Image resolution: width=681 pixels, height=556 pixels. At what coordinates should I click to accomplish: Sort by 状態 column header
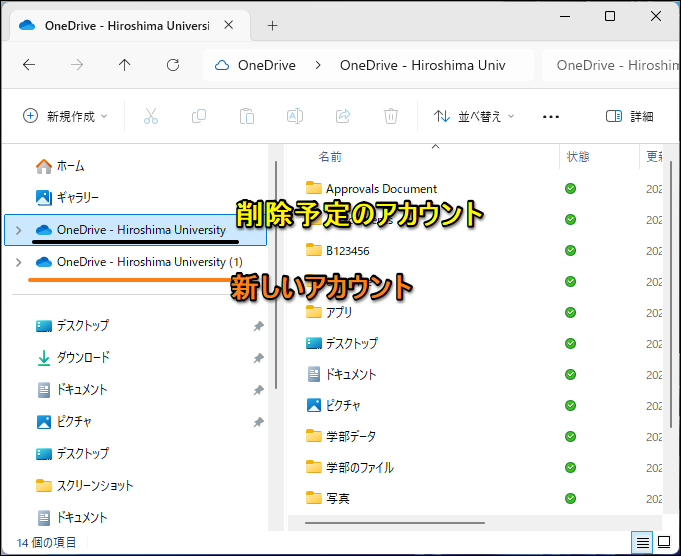(x=578, y=157)
